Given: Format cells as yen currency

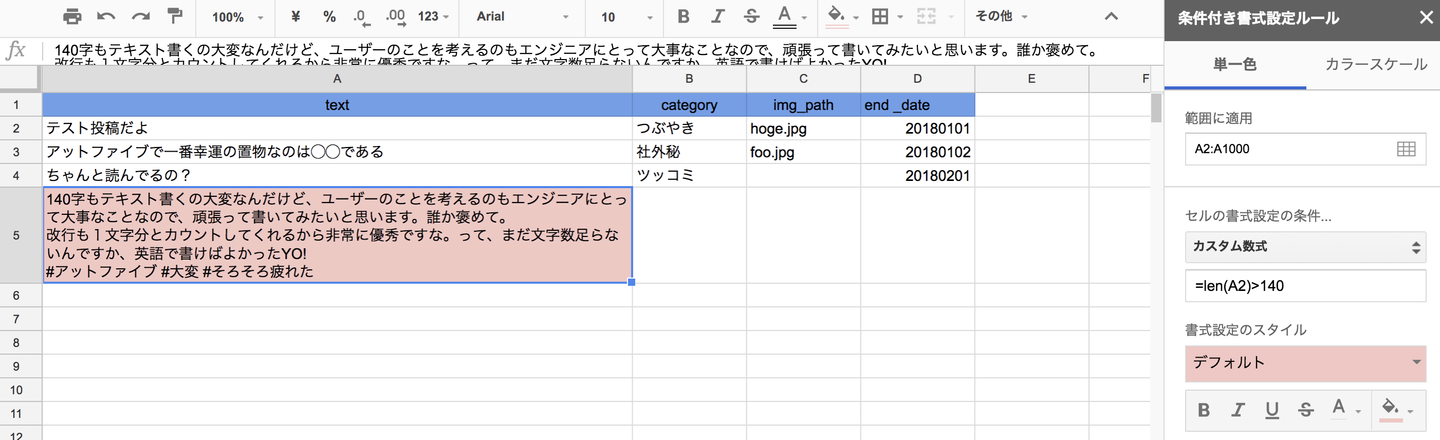Looking at the screenshot, I should coord(295,17).
